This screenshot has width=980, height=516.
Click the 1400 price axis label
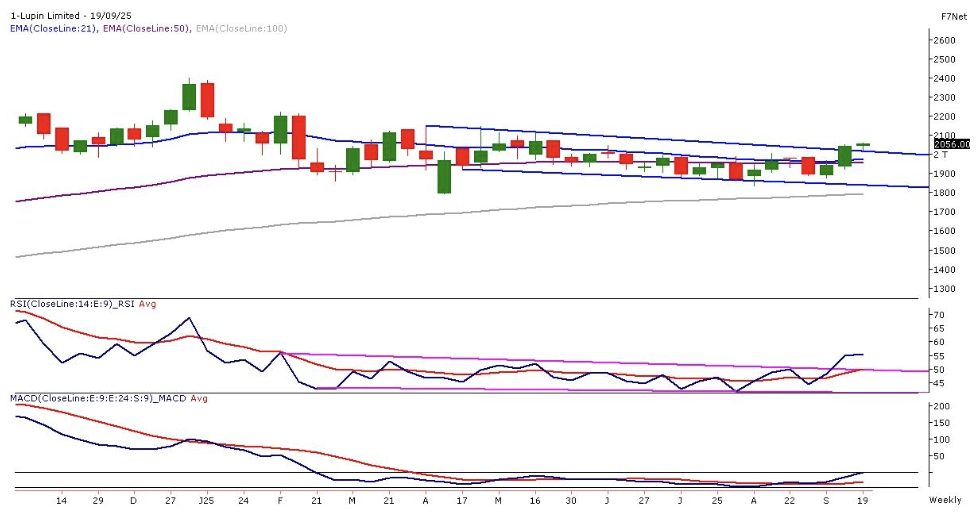point(944,270)
